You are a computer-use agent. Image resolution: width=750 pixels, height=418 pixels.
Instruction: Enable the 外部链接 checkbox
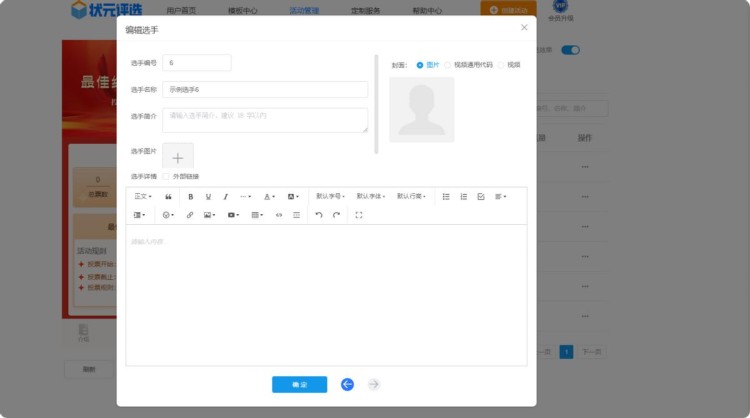click(x=166, y=177)
